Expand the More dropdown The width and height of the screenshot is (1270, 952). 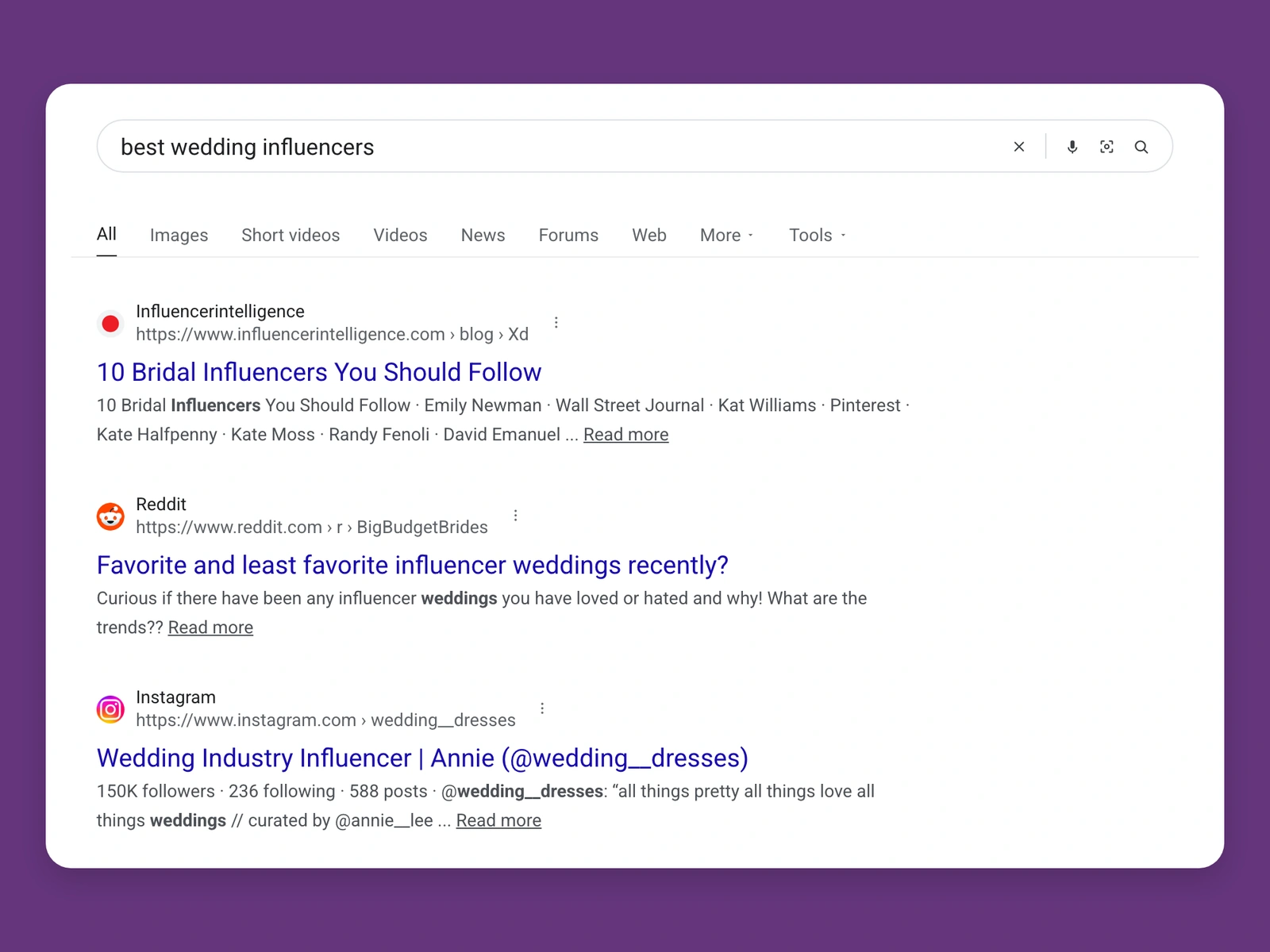coord(727,236)
